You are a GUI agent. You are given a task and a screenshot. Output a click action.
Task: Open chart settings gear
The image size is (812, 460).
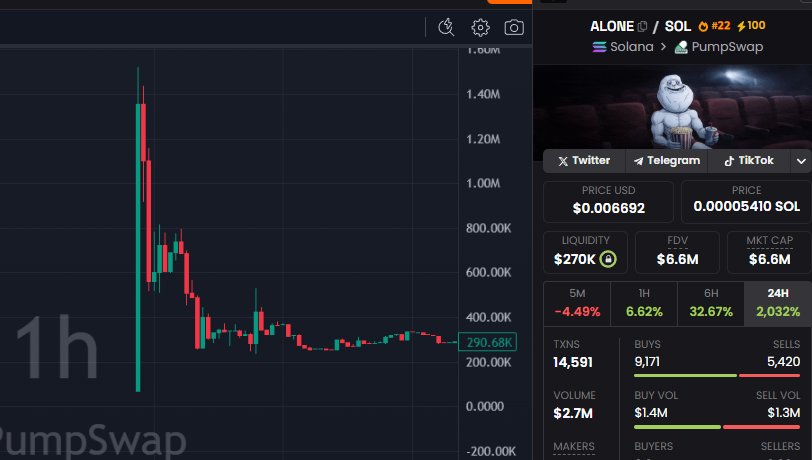(480, 27)
